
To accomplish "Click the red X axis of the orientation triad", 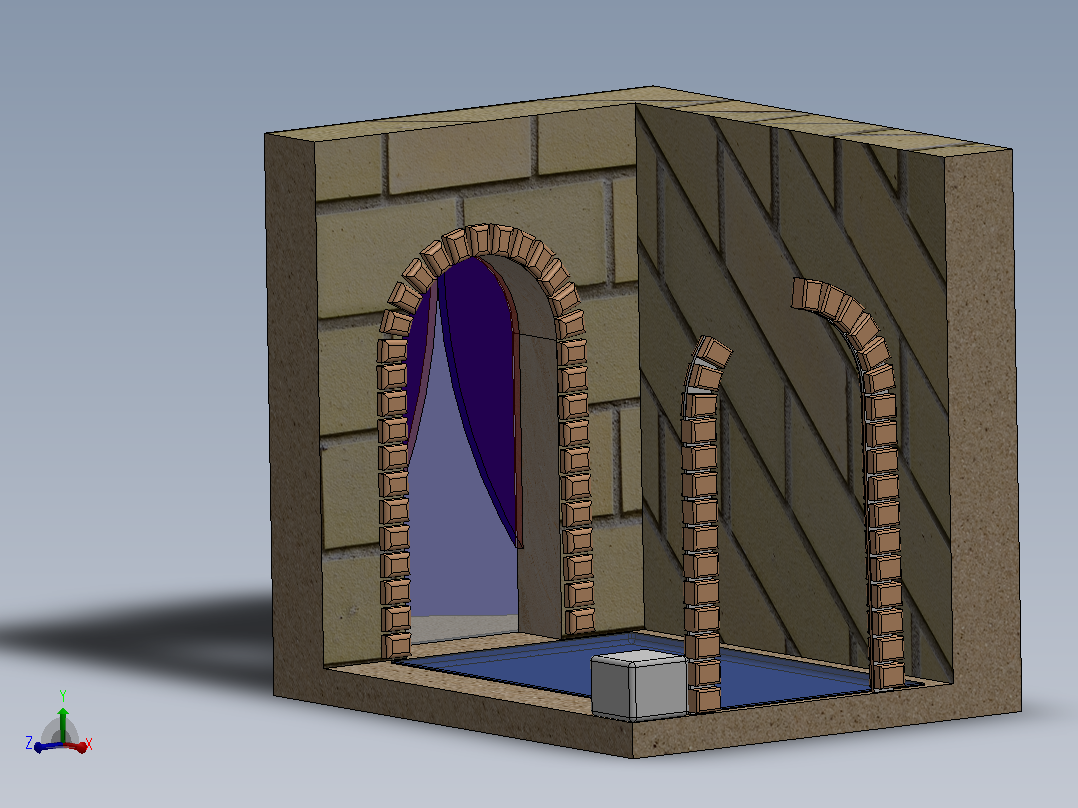I will pos(76,745).
